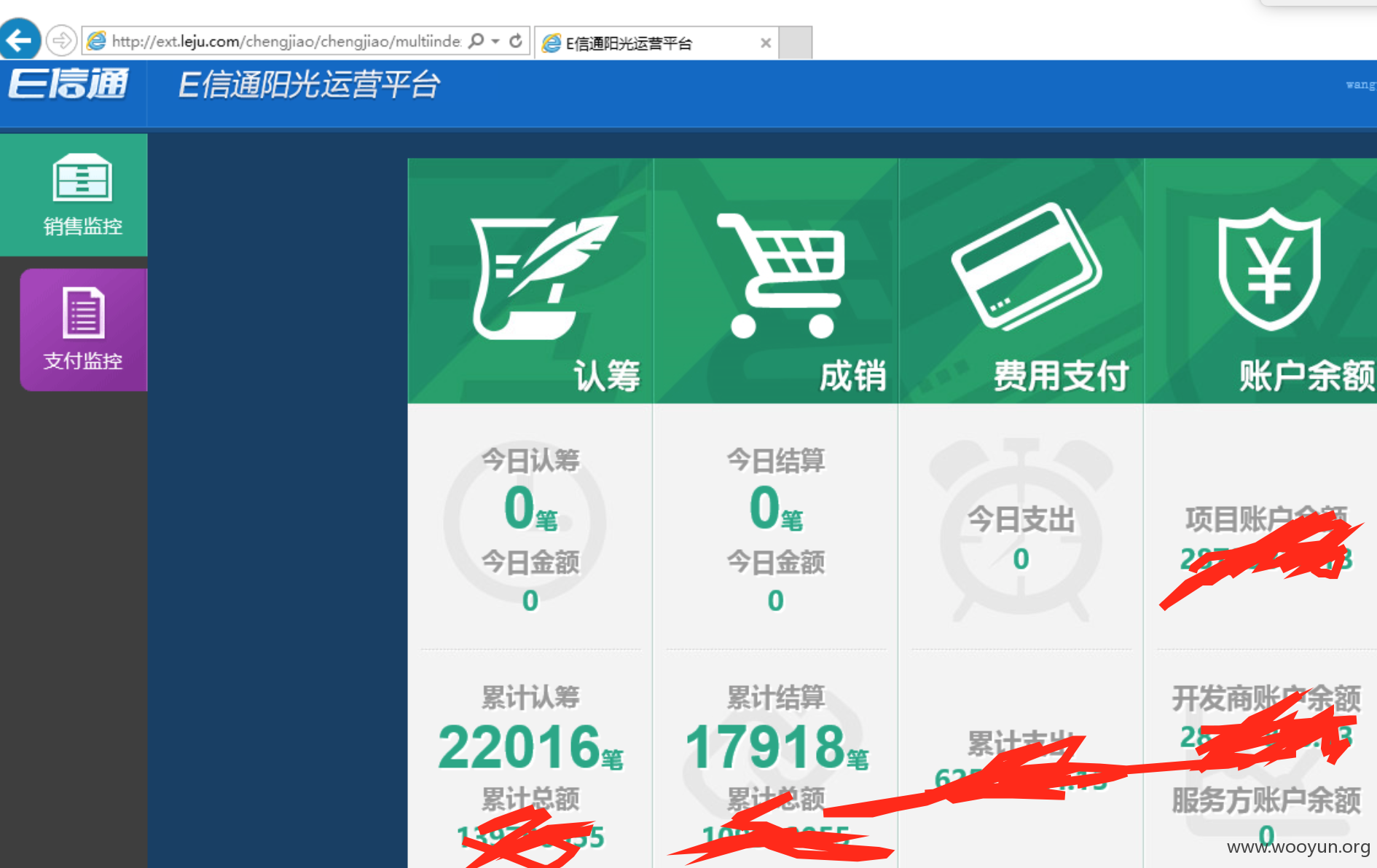Click the search magnifier in address bar
1377x868 pixels.
[476, 41]
